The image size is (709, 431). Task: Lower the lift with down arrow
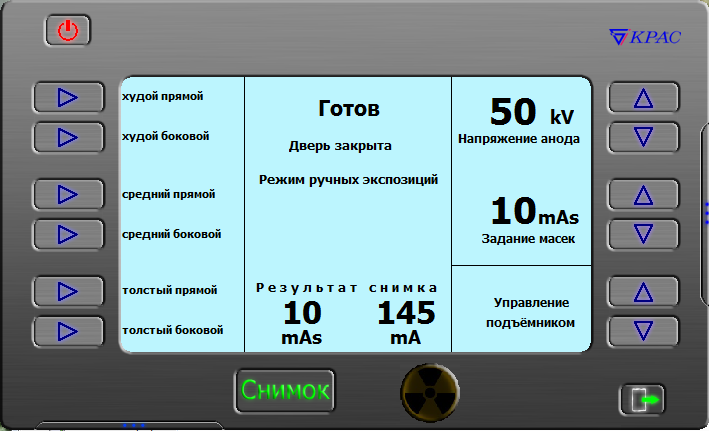coord(643,330)
